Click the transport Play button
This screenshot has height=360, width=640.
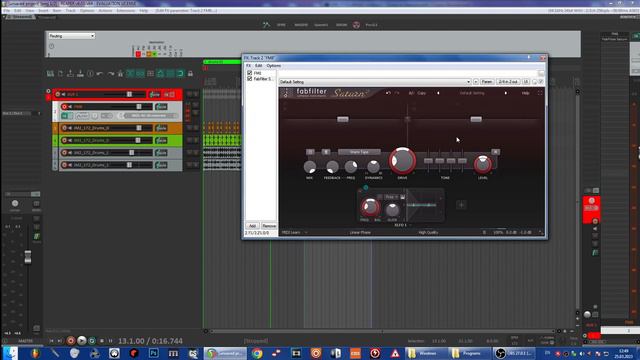tap(82, 340)
